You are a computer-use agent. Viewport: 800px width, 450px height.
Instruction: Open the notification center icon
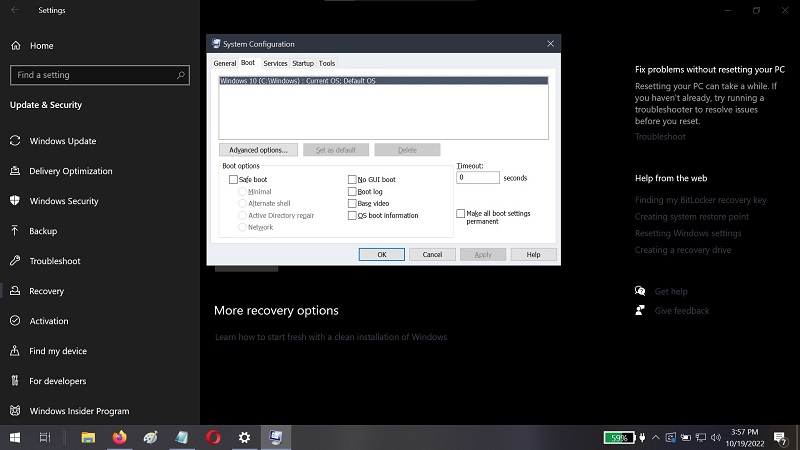(780, 438)
